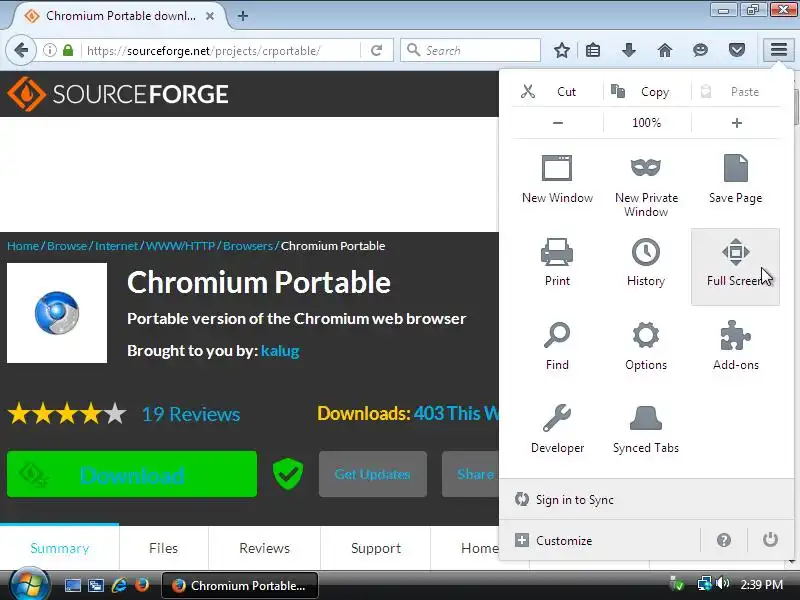This screenshot has height=600, width=800.
Task: Follow the Browsers breadcrumb link
Action: click(247, 246)
